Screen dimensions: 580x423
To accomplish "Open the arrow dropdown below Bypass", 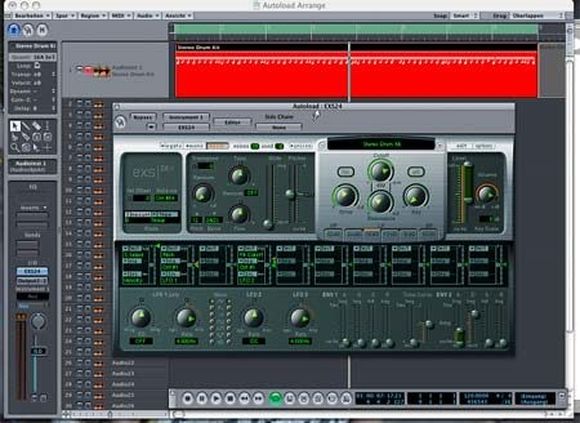I will 151,127.
